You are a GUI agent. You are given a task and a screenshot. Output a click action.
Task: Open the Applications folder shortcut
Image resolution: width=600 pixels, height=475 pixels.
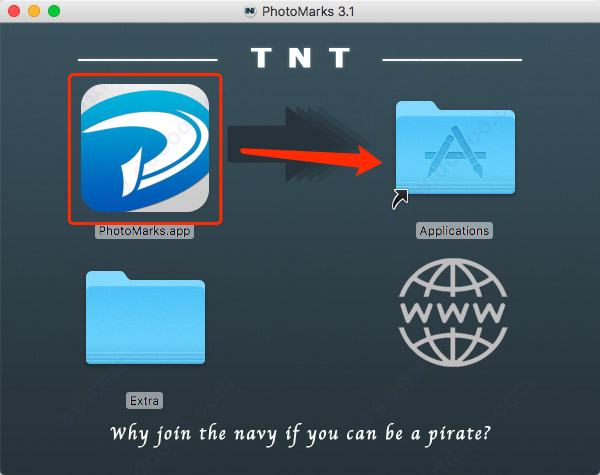[455, 148]
